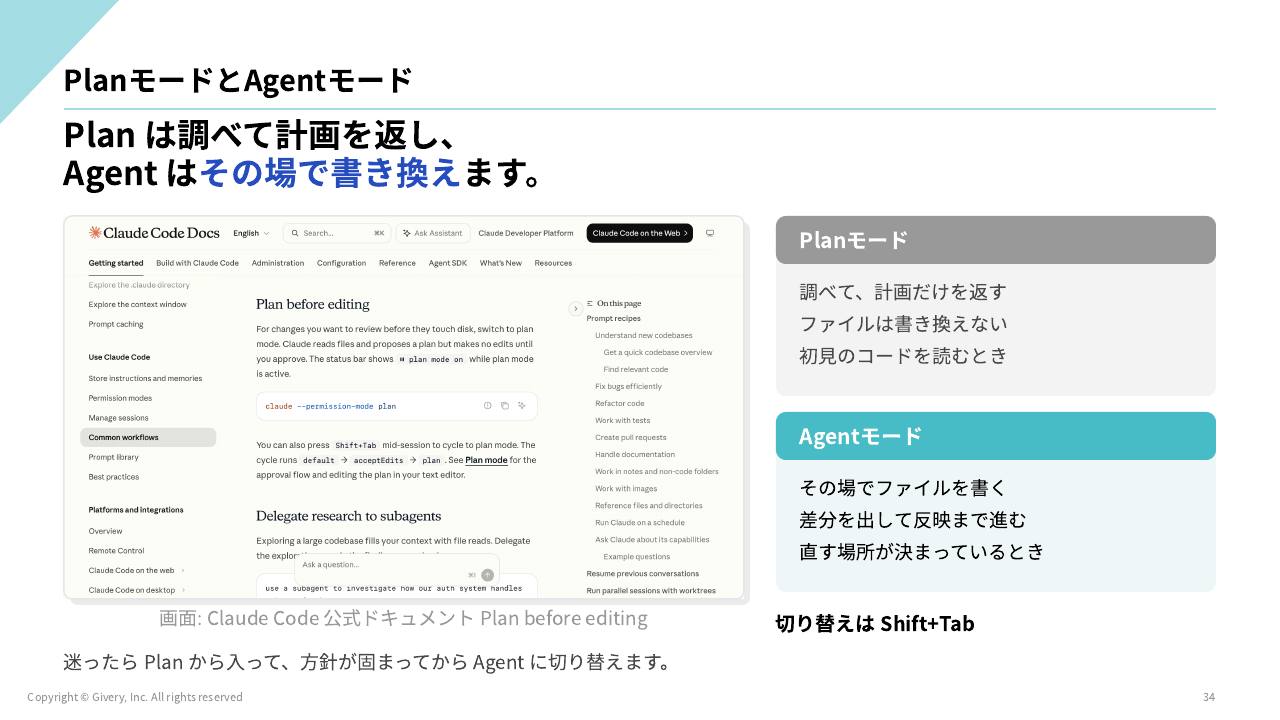This screenshot has height=720, width=1280.
Task: Send the question with the arrow button
Action: 487,575
